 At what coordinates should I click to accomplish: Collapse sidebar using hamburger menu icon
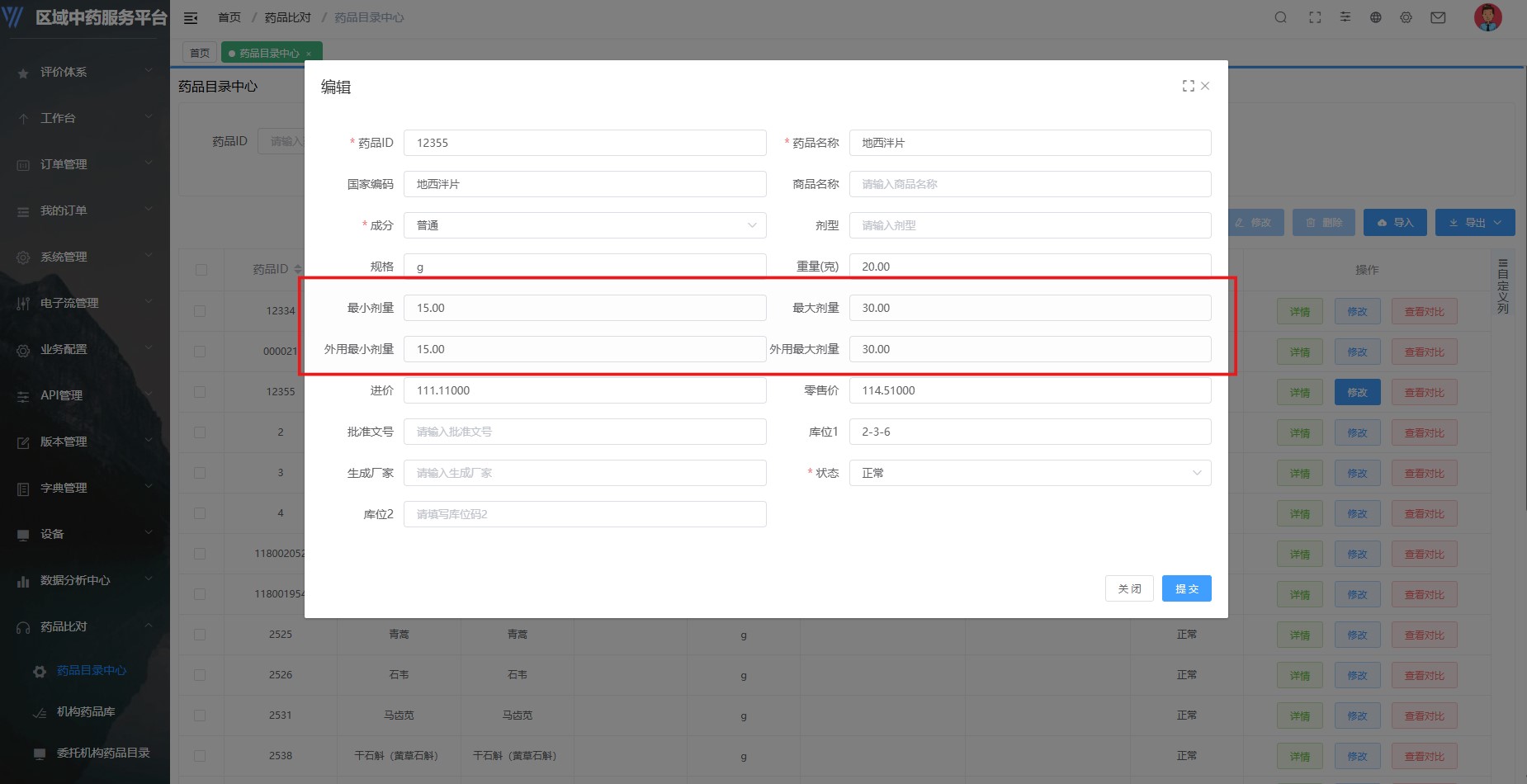coord(191,17)
